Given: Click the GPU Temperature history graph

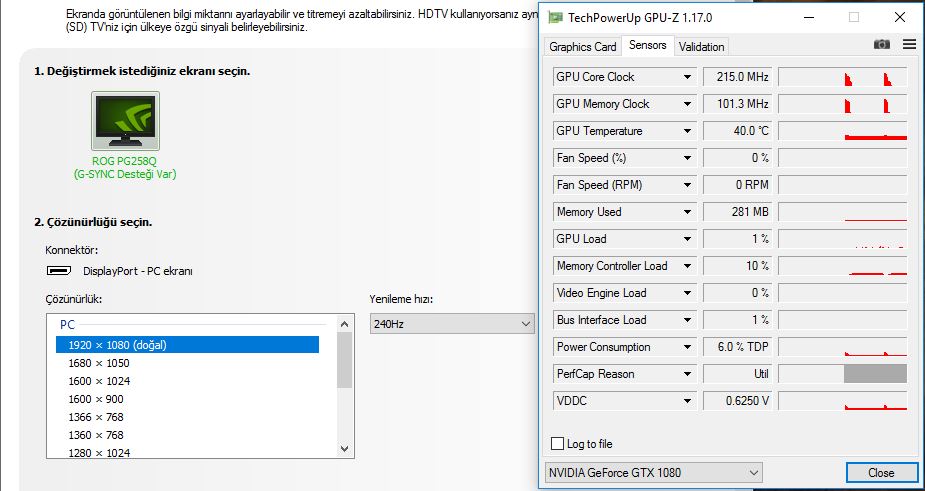Looking at the screenshot, I should [x=842, y=131].
